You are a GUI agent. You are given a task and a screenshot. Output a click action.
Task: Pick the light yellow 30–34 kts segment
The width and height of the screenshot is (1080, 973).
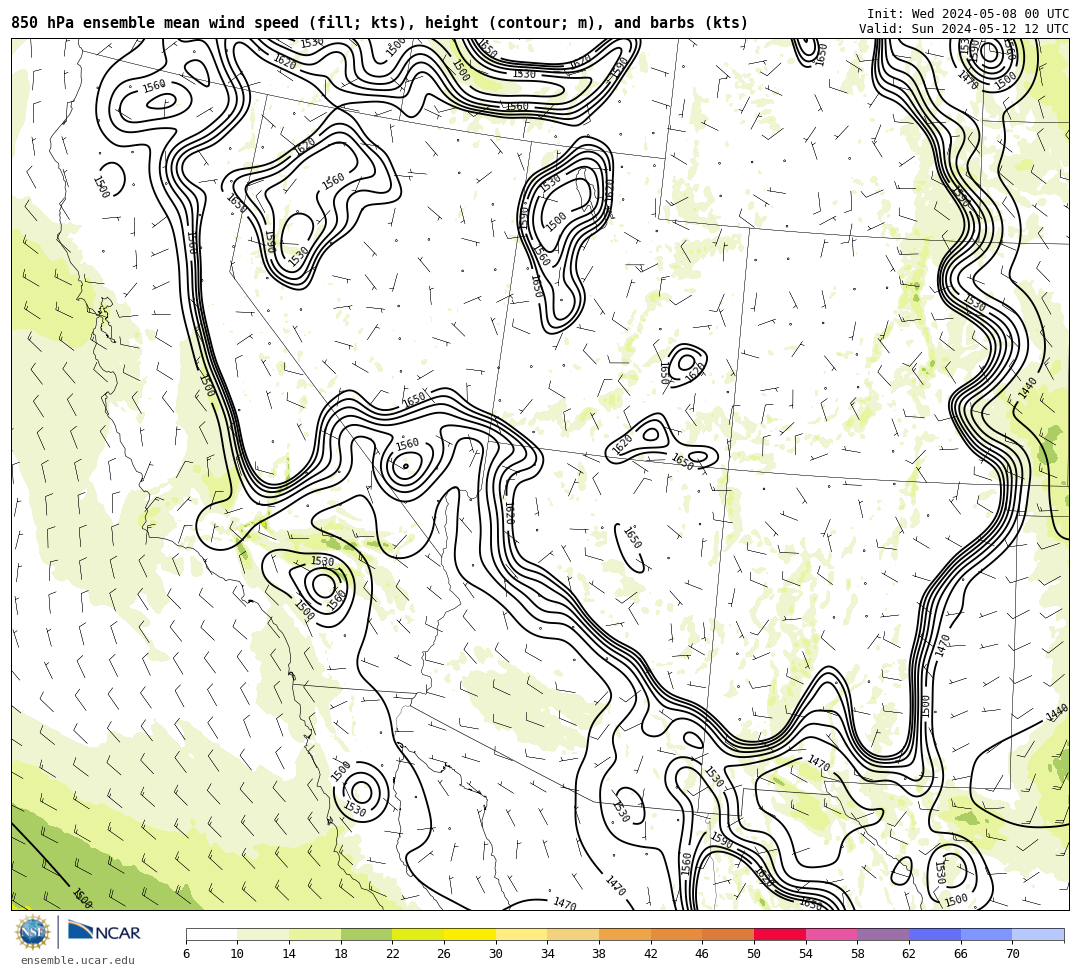[x=521, y=934]
